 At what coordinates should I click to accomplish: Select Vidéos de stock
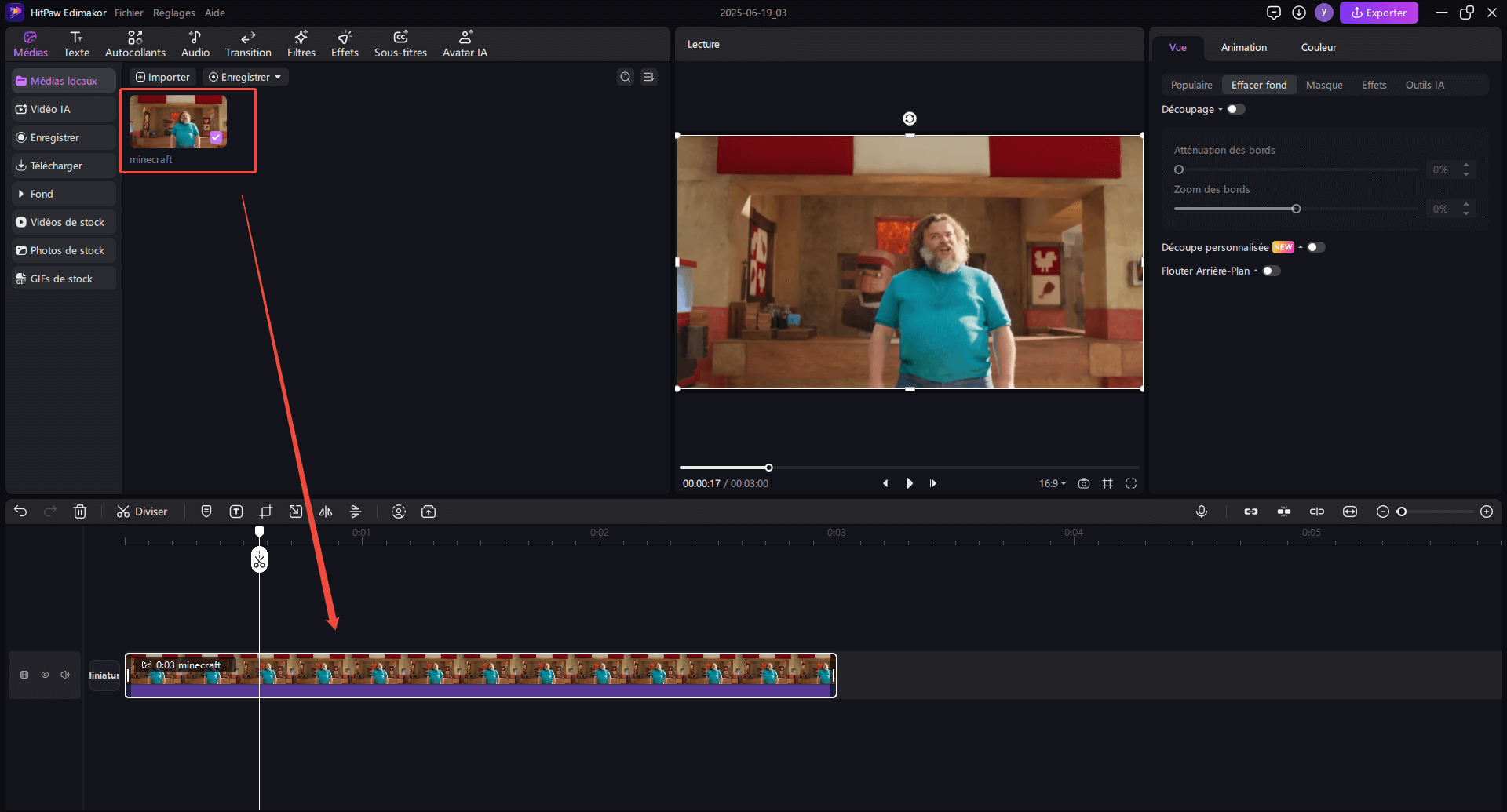pyautogui.click(x=64, y=222)
